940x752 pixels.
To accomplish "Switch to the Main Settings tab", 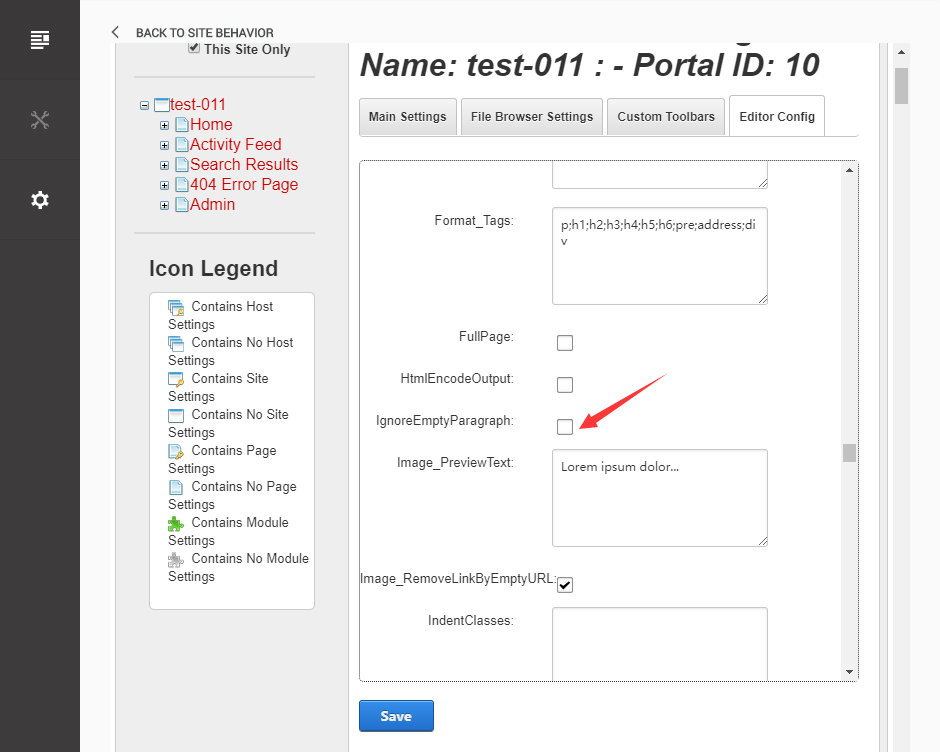I will click(408, 117).
